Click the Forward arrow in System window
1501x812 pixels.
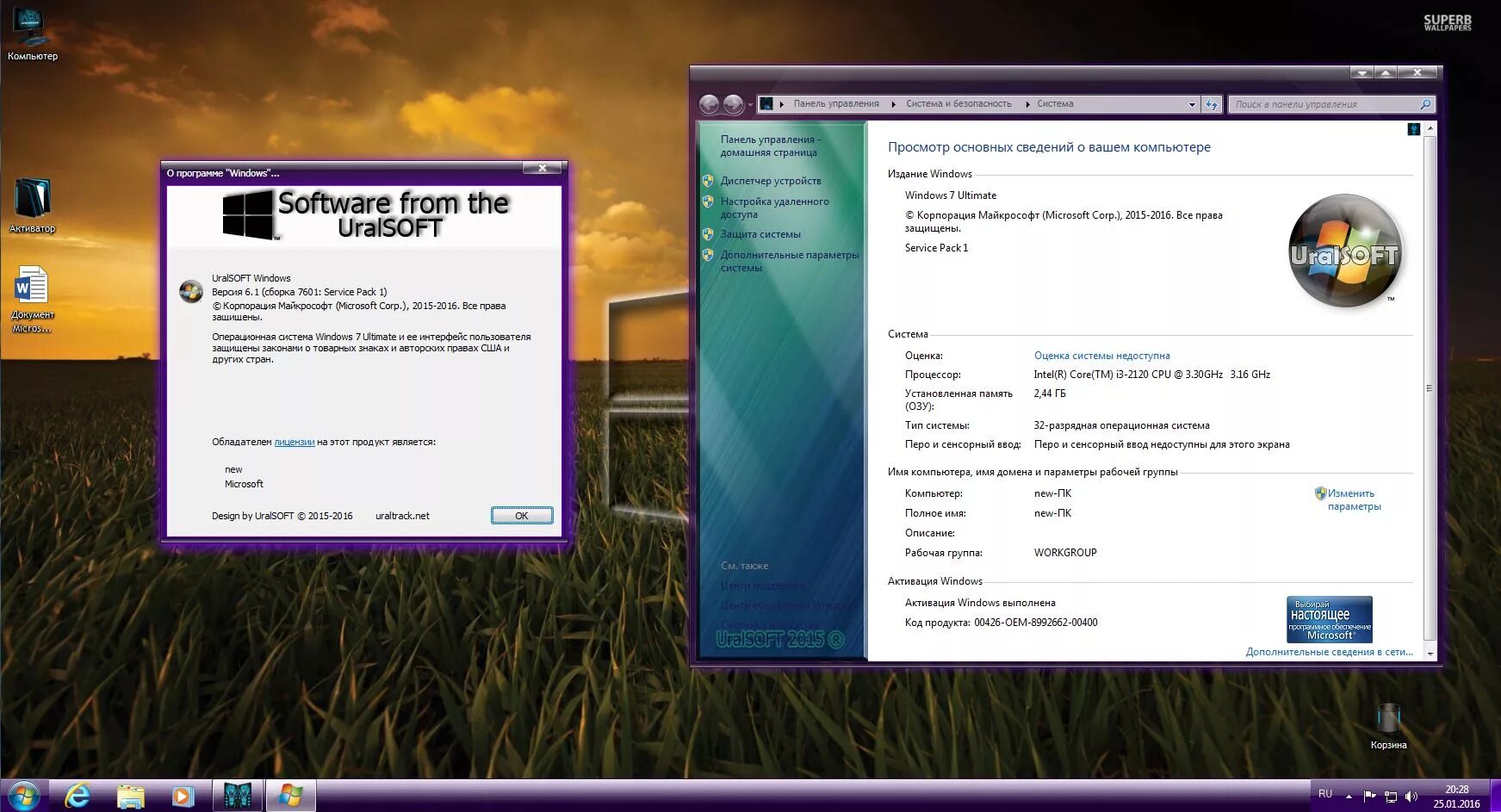(733, 104)
